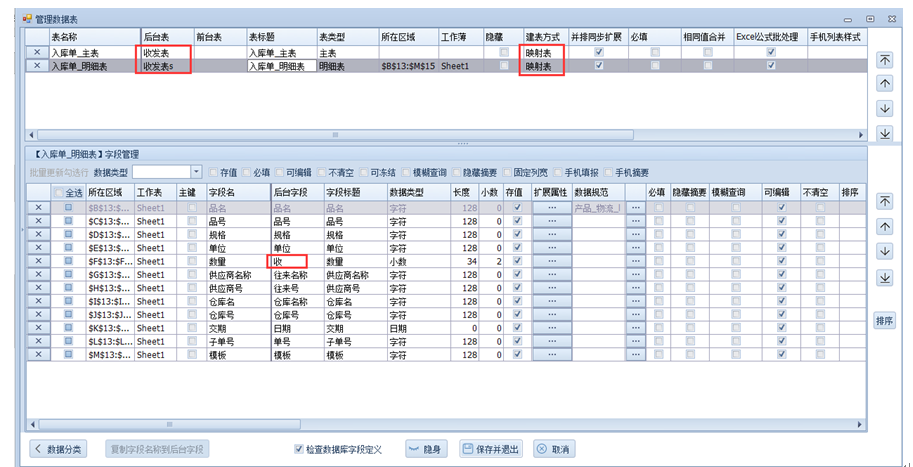Remove the 数量 field row with X

click(x=37, y=261)
